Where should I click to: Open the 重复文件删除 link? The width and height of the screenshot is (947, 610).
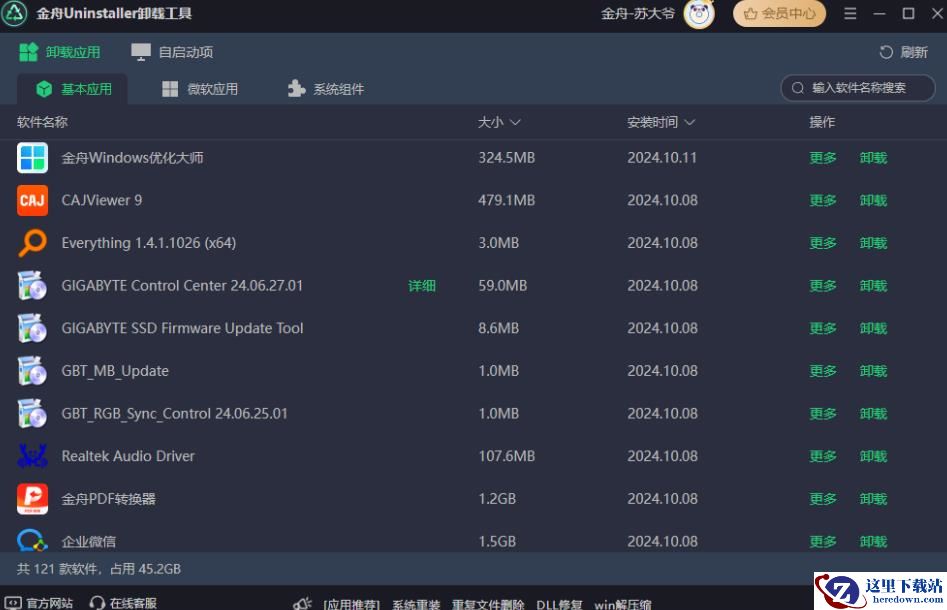488,604
